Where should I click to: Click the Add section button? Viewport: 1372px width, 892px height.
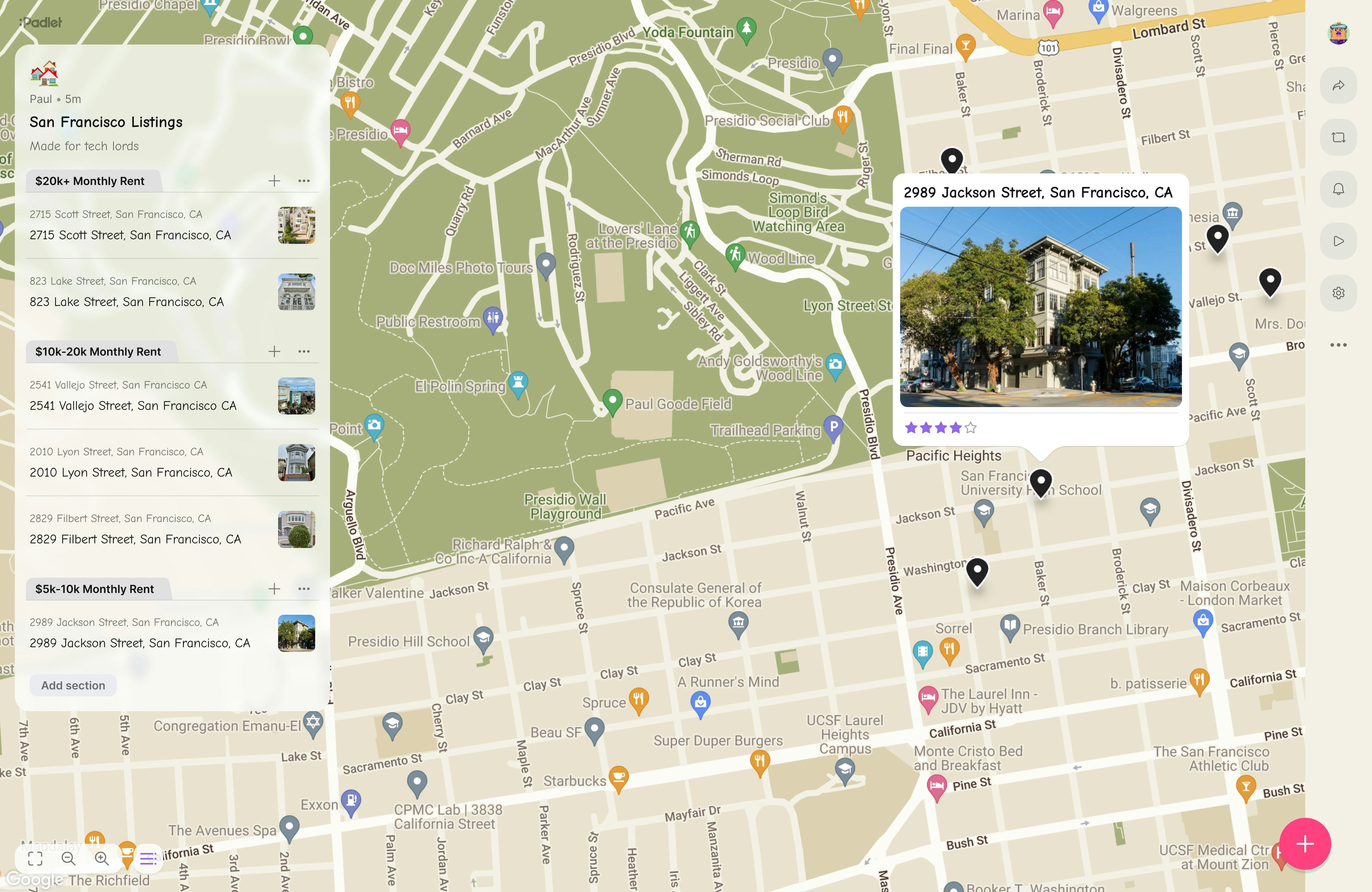click(73, 685)
